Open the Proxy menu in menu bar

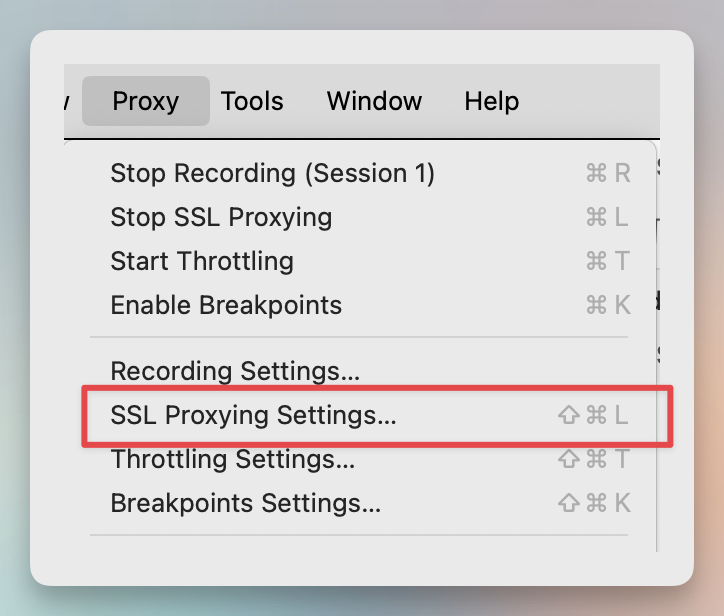click(x=146, y=101)
